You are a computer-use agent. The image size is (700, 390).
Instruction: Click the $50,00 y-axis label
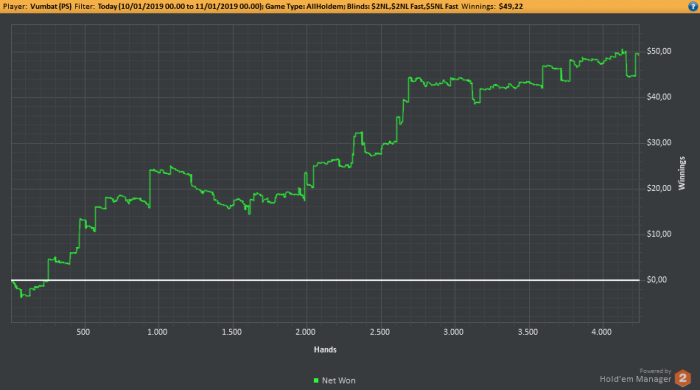point(659,51)
